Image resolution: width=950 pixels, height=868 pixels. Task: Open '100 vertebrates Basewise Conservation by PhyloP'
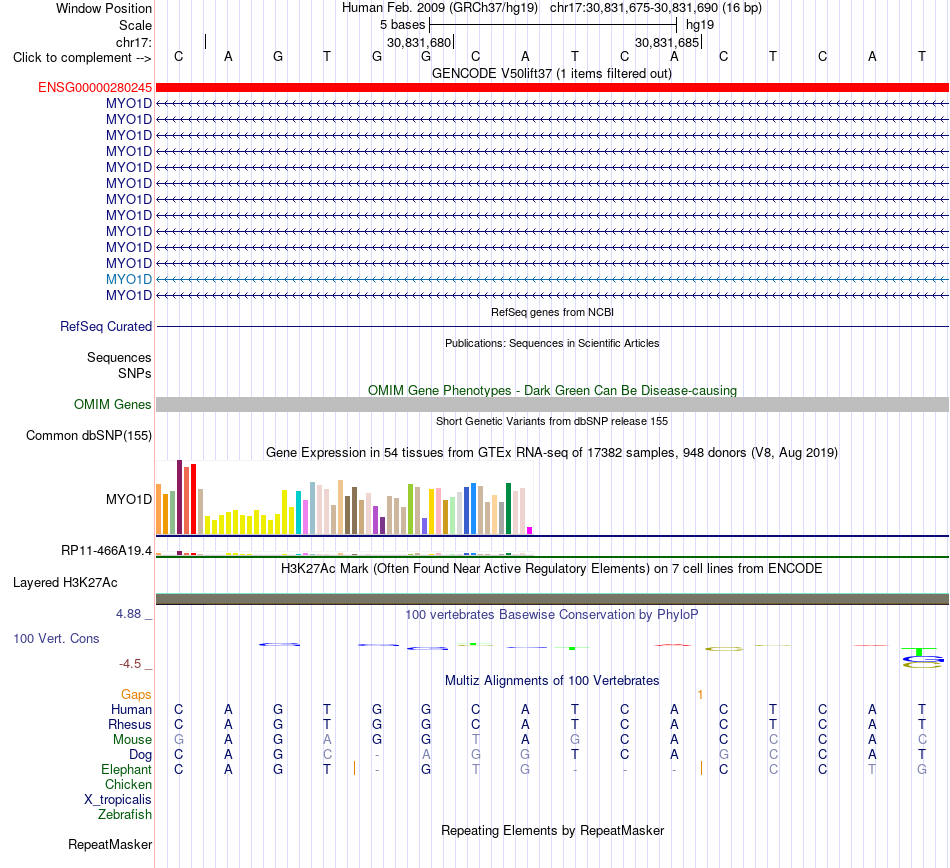point(551,614)
